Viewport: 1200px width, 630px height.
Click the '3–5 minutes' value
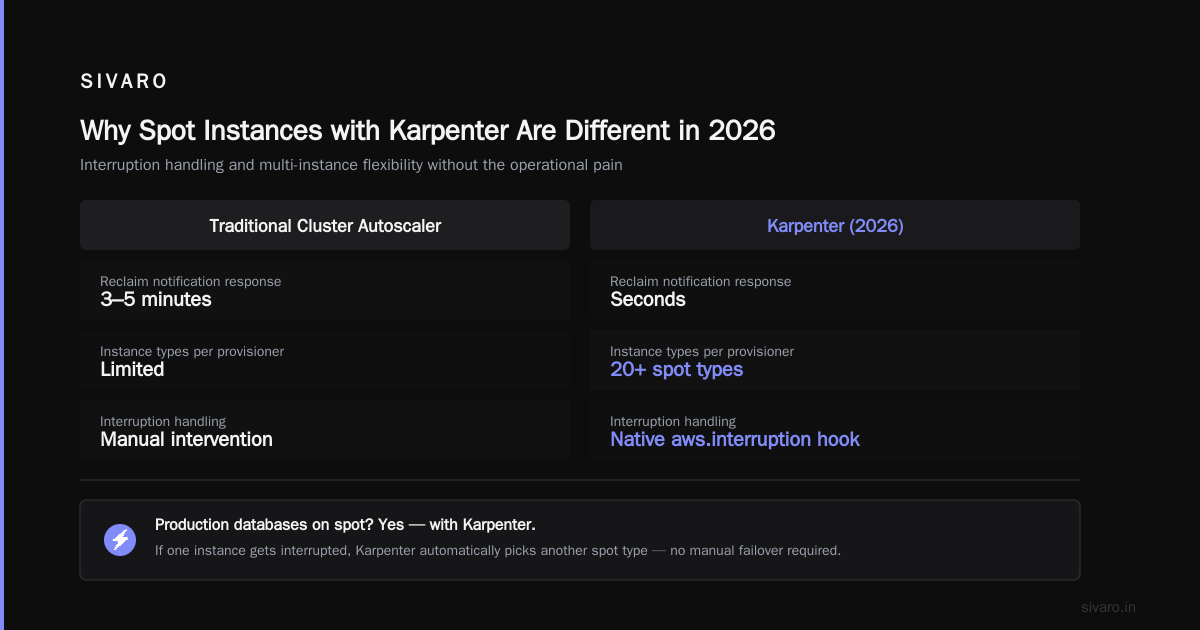(156, 299)
